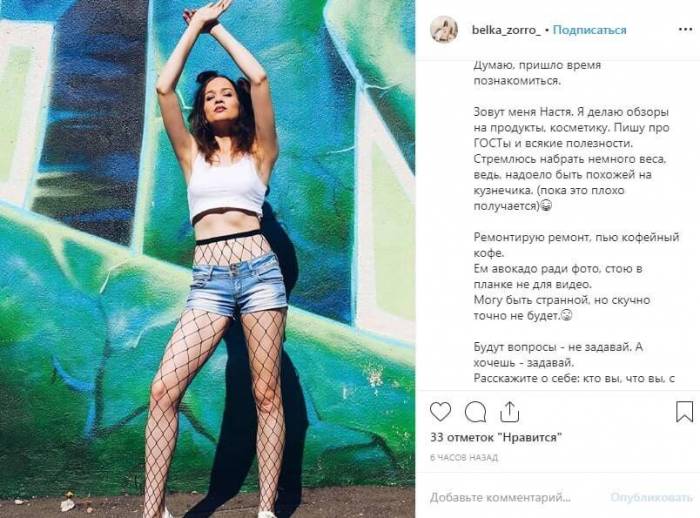Click the laughing emoji after "получается)"
This screenshot has height=518, width=700.
click(x=546, y=206)
